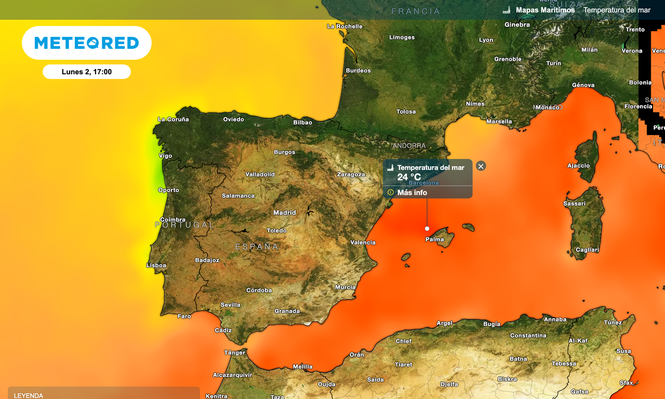Click the Orán city label
This screenshot has width=665, height=399.
point(356,354)
